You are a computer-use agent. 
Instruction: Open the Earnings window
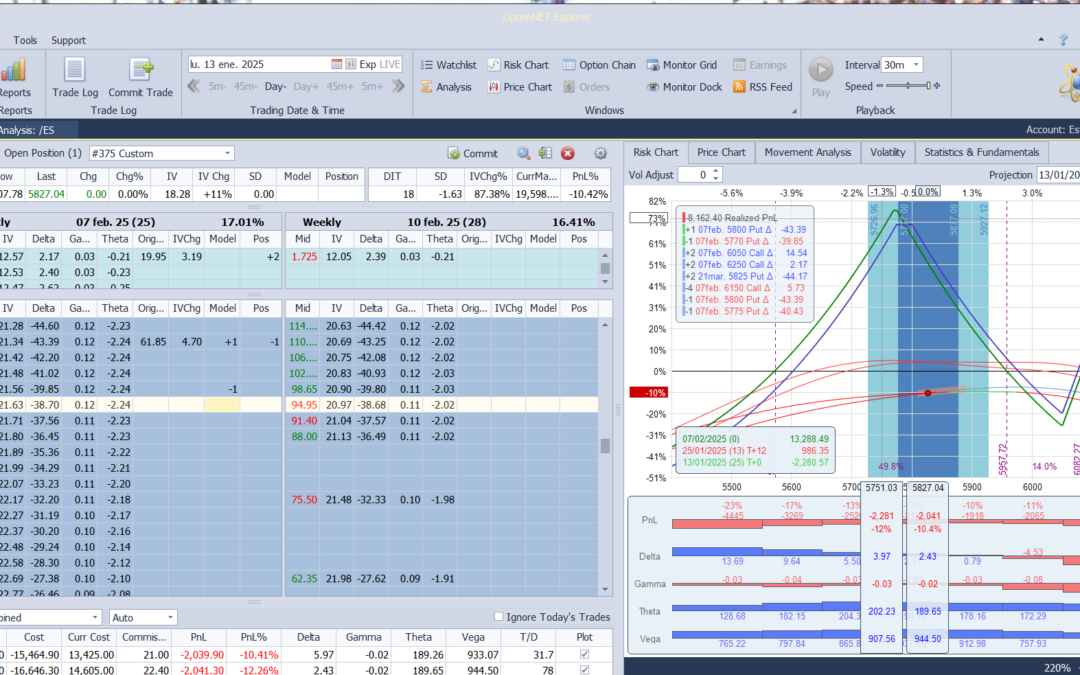click(x=760, y=65)
